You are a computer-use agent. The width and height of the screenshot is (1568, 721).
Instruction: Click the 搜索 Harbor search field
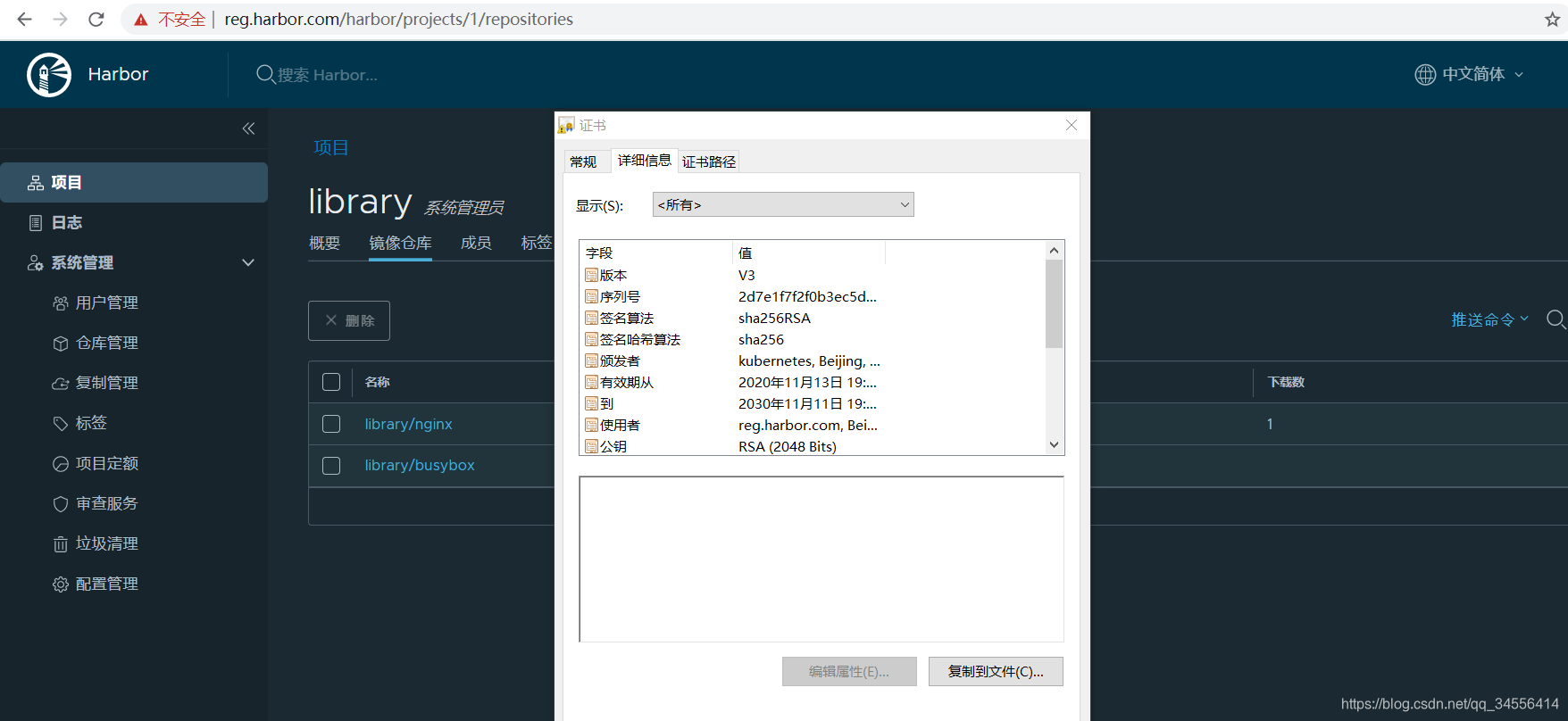pos(327,75)
